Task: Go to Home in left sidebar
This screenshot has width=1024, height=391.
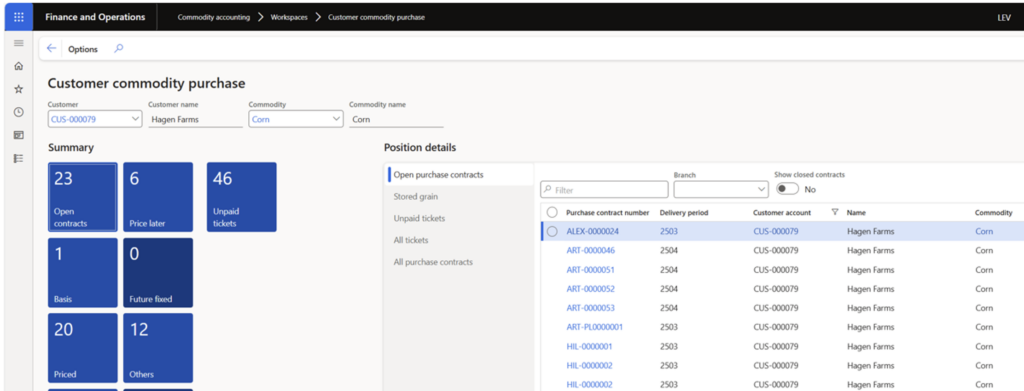Action: click(18, 66)
